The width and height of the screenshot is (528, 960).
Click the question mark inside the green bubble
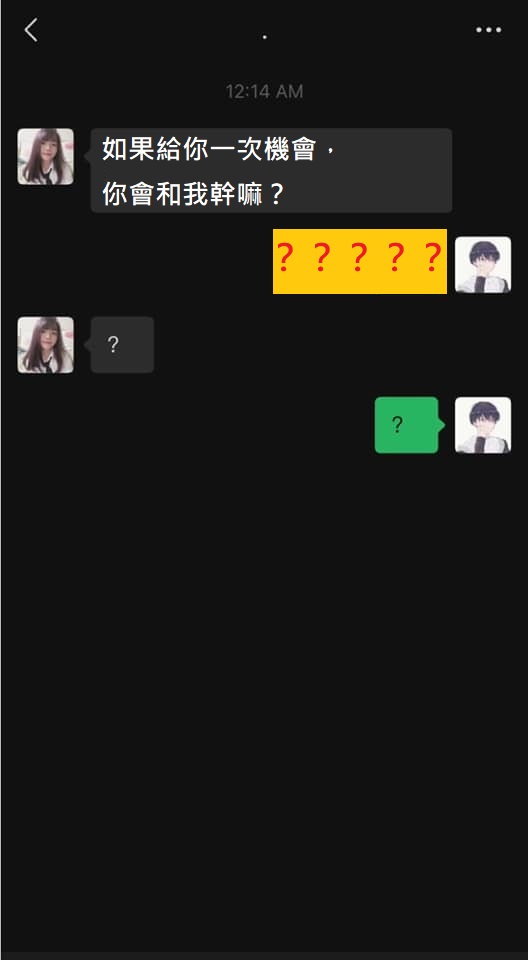click(397, 425)
